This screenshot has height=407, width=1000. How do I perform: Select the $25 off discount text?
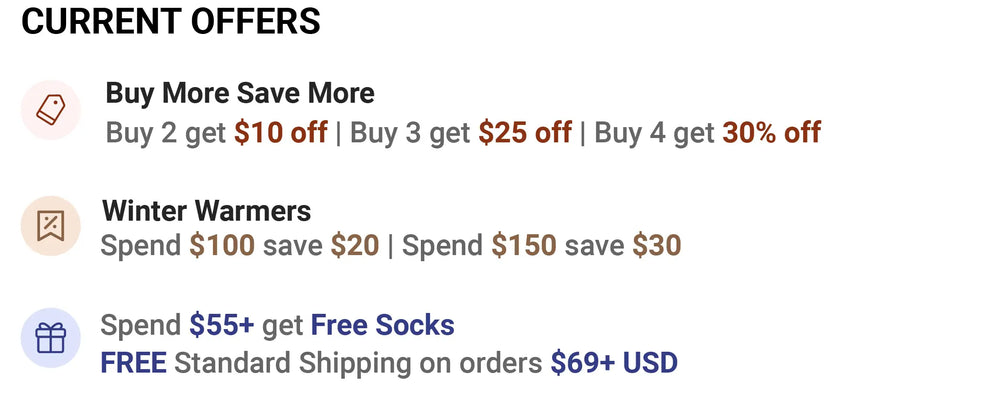coord(525,132)
